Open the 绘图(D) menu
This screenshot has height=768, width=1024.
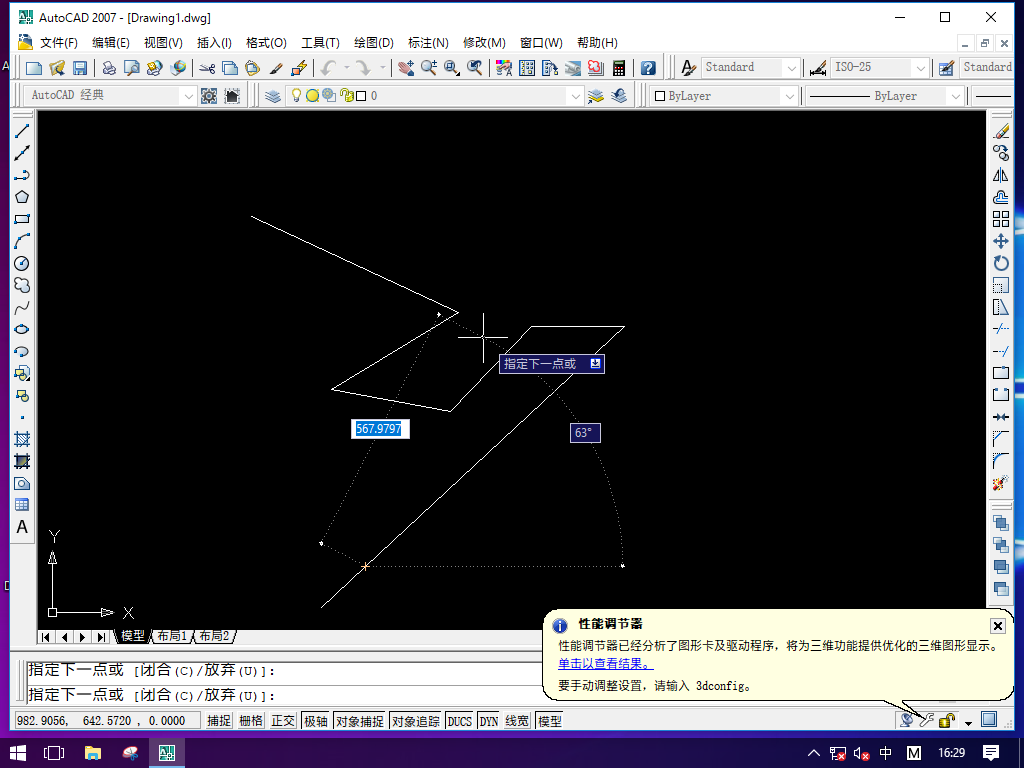point(373,43)
